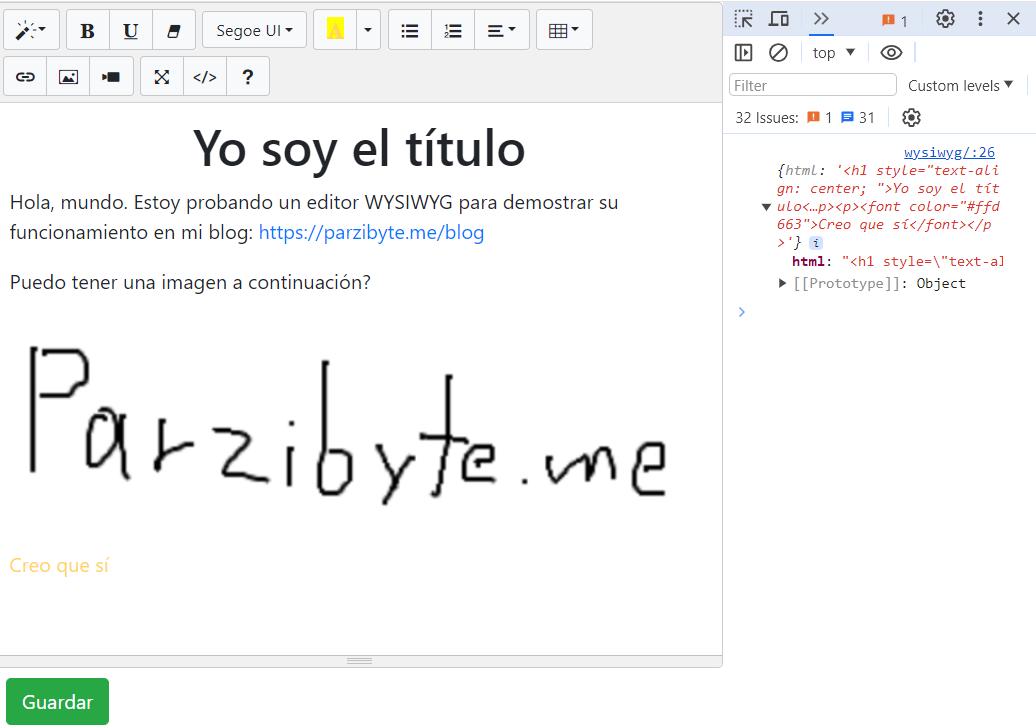The width and height of the screenshot is (1036, 728).
Task: Open the Segoe UI font family dropdown
Action: click(254, 30)
